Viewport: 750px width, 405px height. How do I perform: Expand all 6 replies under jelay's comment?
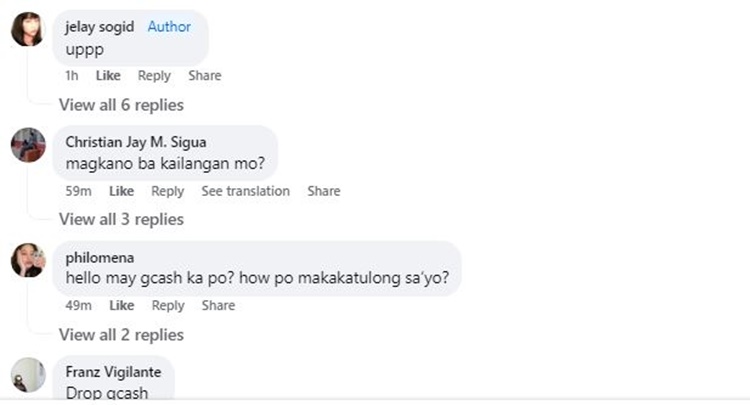(121, 104)
